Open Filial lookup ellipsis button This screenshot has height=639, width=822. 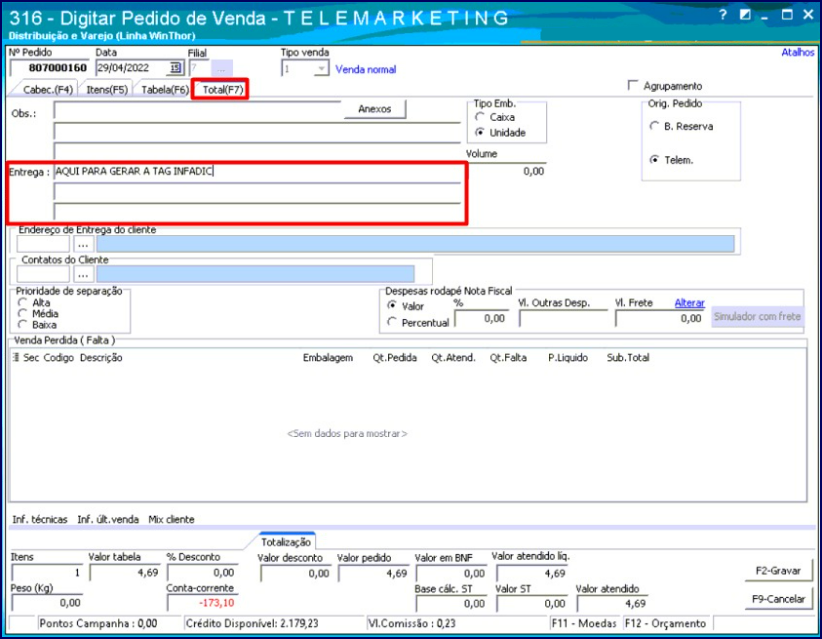tap(221, 69)
